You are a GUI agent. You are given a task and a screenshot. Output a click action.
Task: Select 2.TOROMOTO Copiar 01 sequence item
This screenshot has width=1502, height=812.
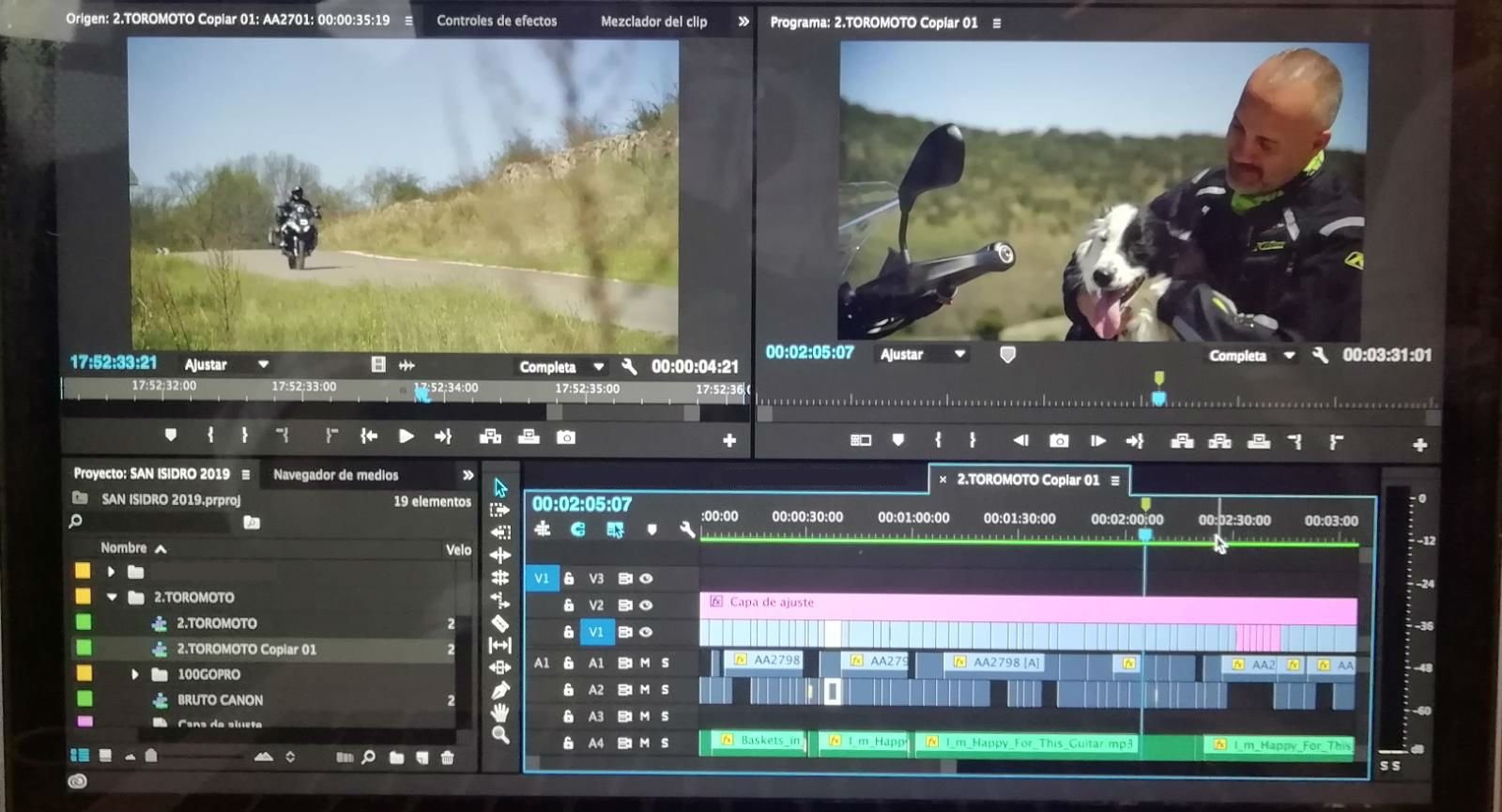tap(247, 649)
